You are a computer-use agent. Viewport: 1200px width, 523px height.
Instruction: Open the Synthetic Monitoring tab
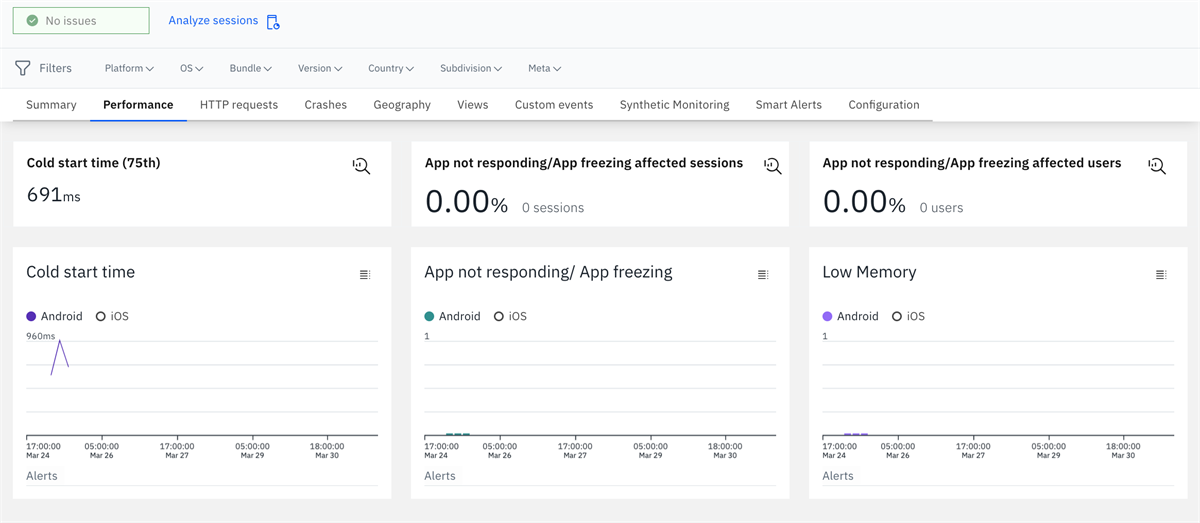coord(674,104)
